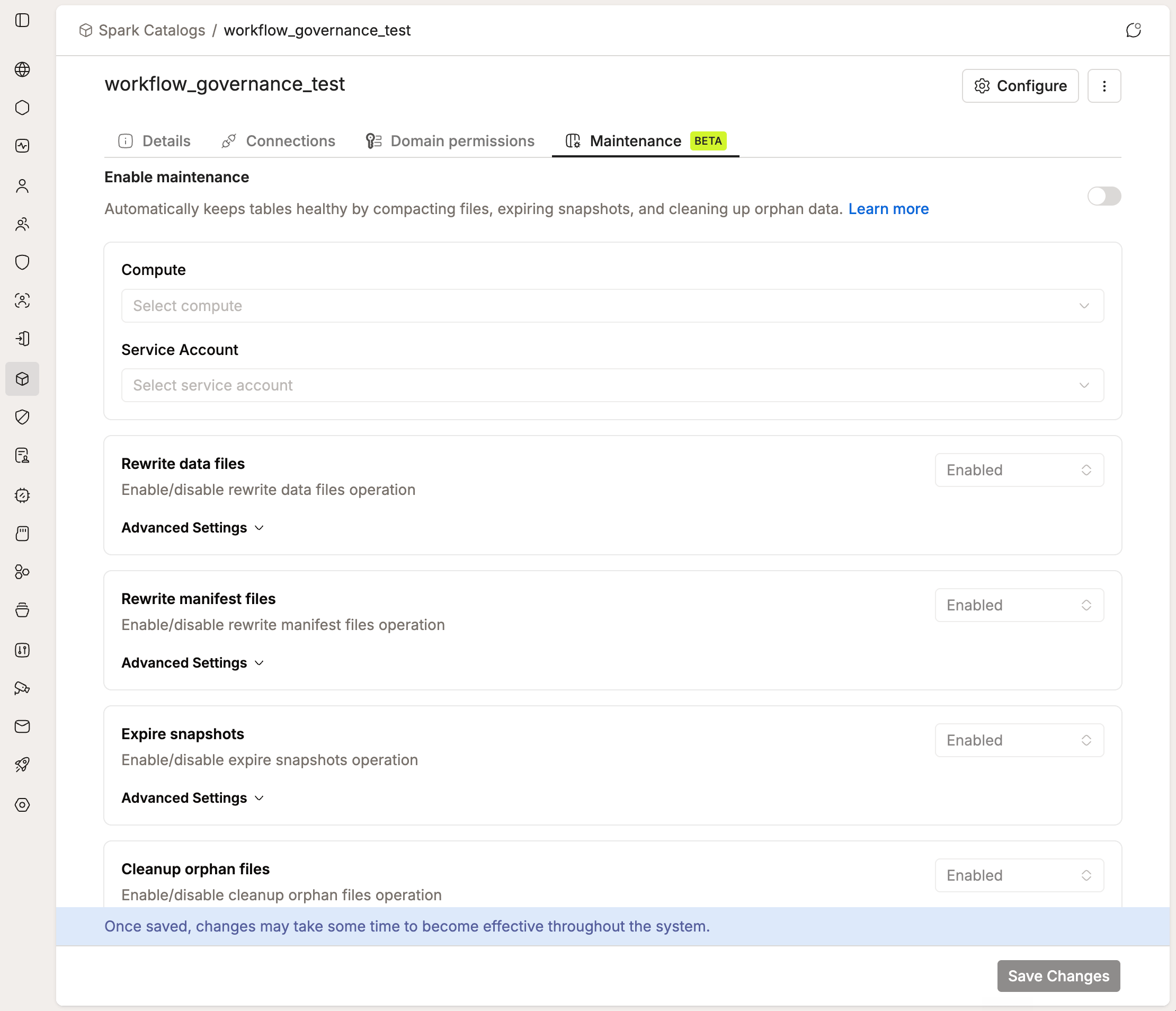Switch to the Connections tab
Screen dimensions: 1176x1011
click(x=279, y=141)
